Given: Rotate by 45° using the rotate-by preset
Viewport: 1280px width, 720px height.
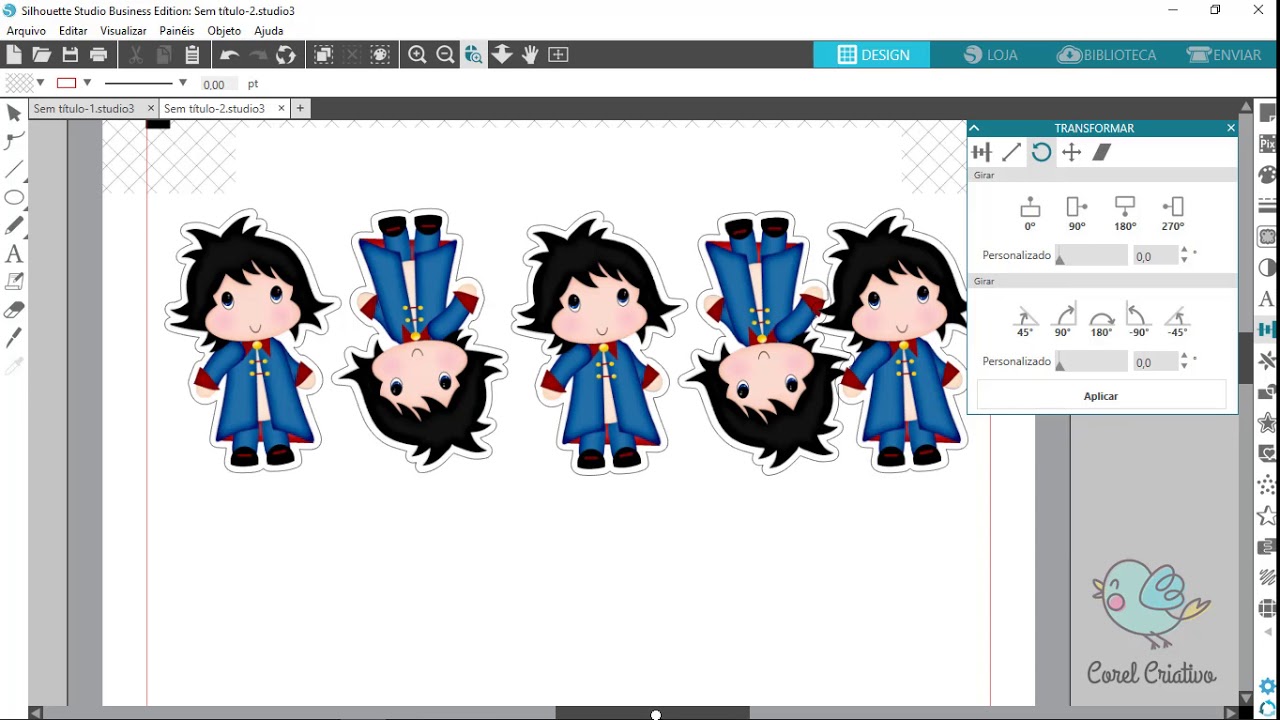Looking at the screenshot, I should 1025,320.
